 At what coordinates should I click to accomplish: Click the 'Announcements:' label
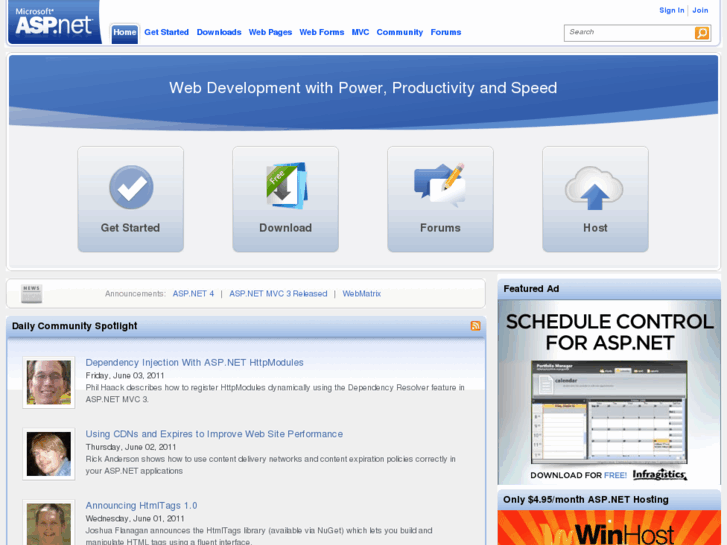(x=135, y=294)
